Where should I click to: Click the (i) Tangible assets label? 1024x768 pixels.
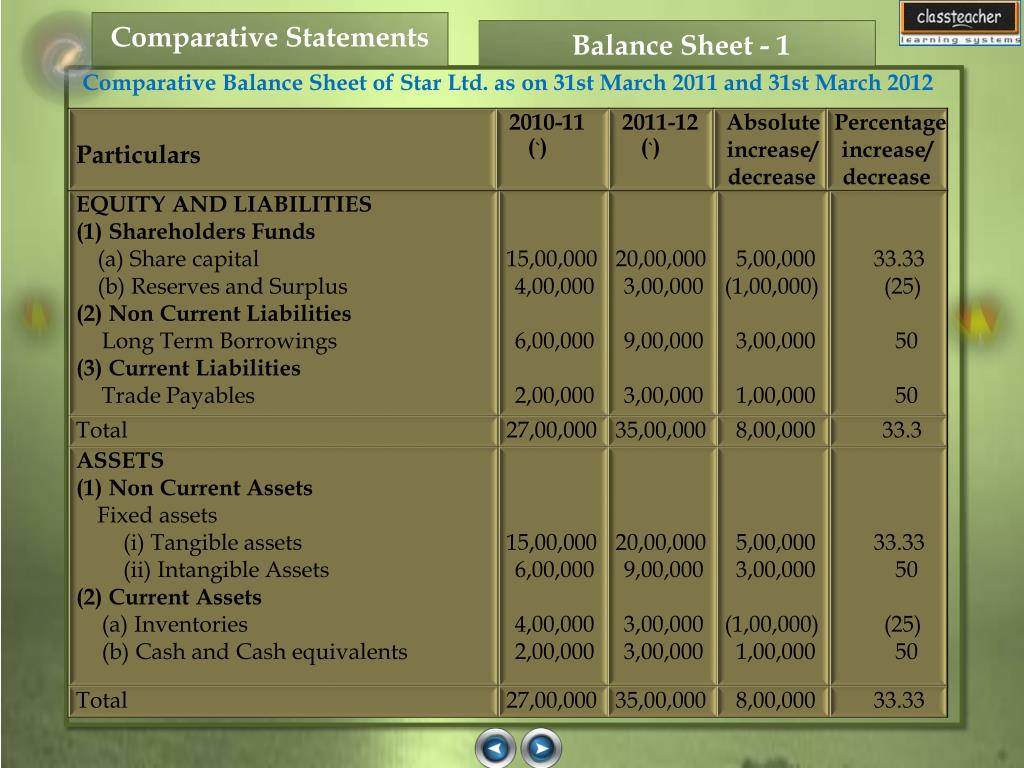(213, 543)
